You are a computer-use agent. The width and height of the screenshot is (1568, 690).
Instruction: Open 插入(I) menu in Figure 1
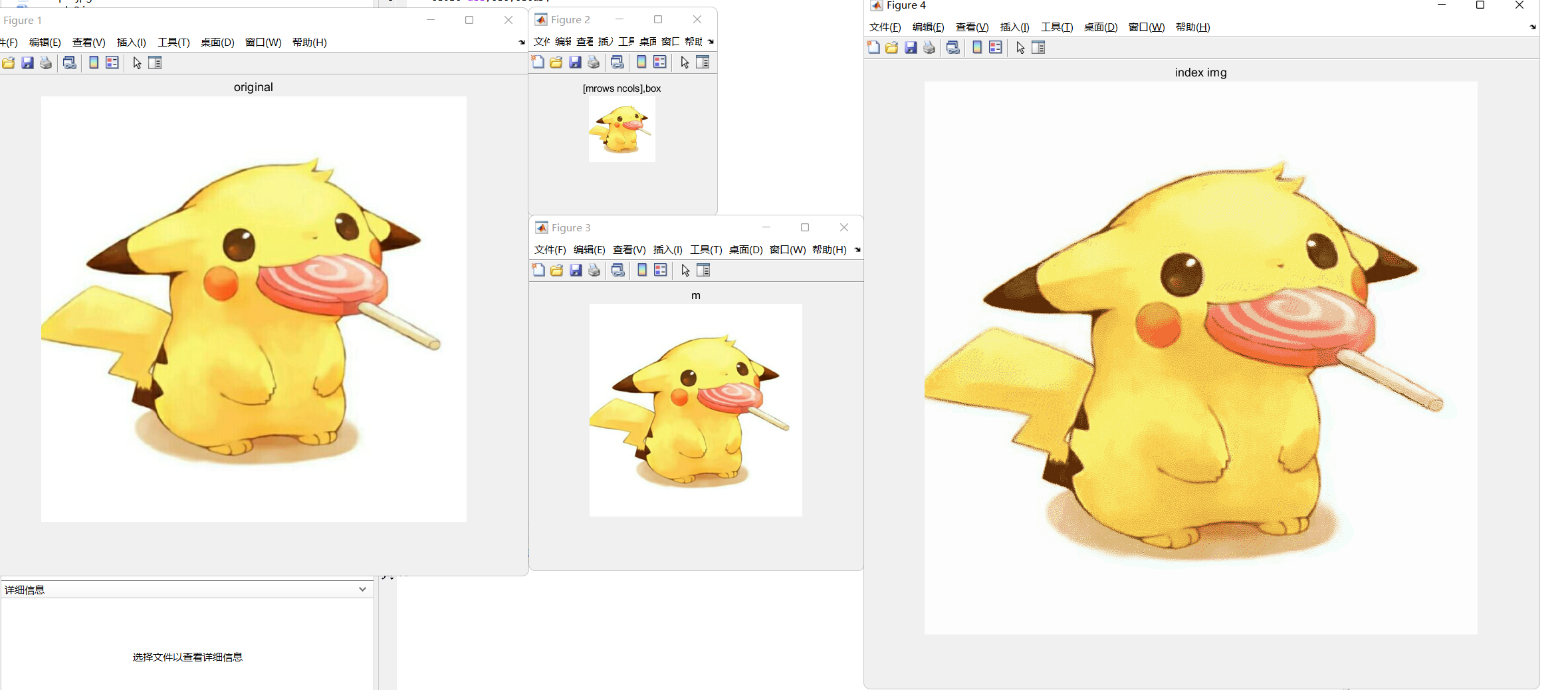[x=132, y=43]
